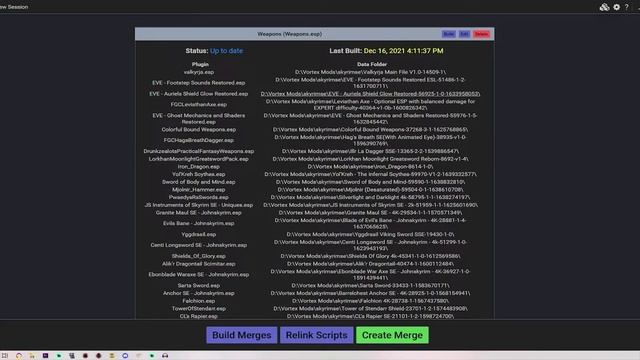
Task: Click the Silverlight and Darklight 4k folder path
Action: [370, 197]
